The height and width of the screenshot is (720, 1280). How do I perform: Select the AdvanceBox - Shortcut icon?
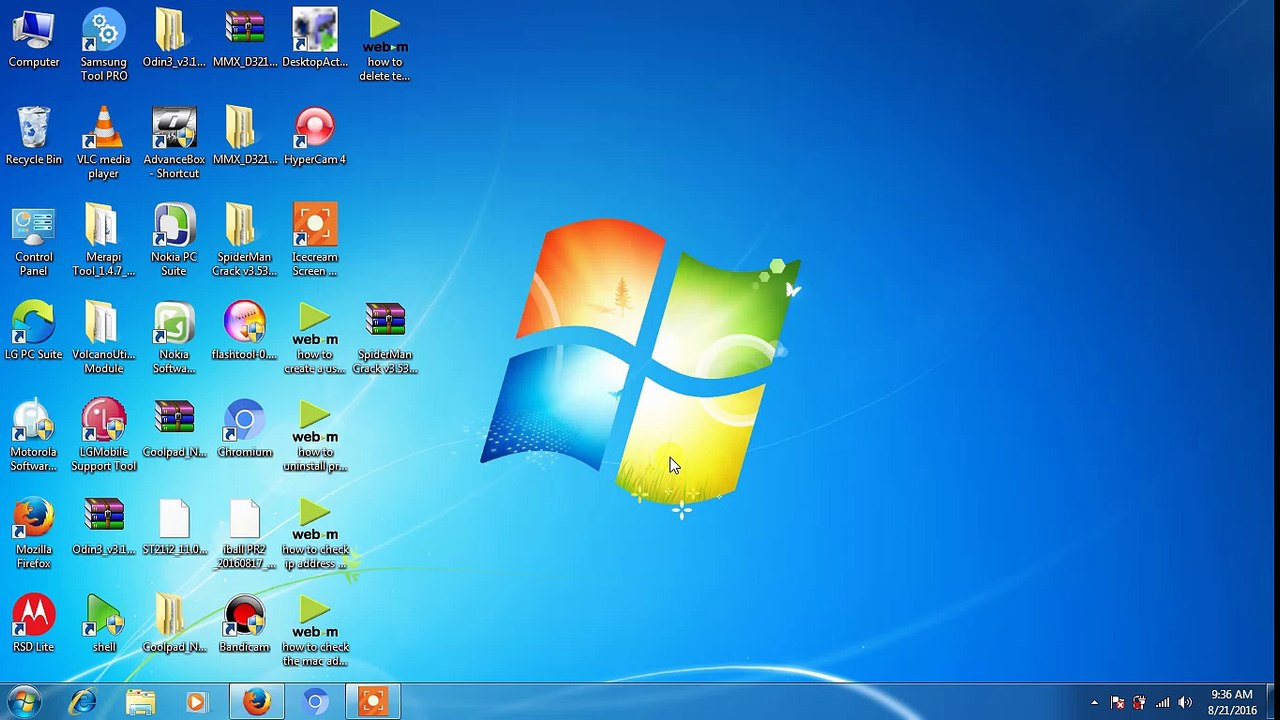click(174, 144)
